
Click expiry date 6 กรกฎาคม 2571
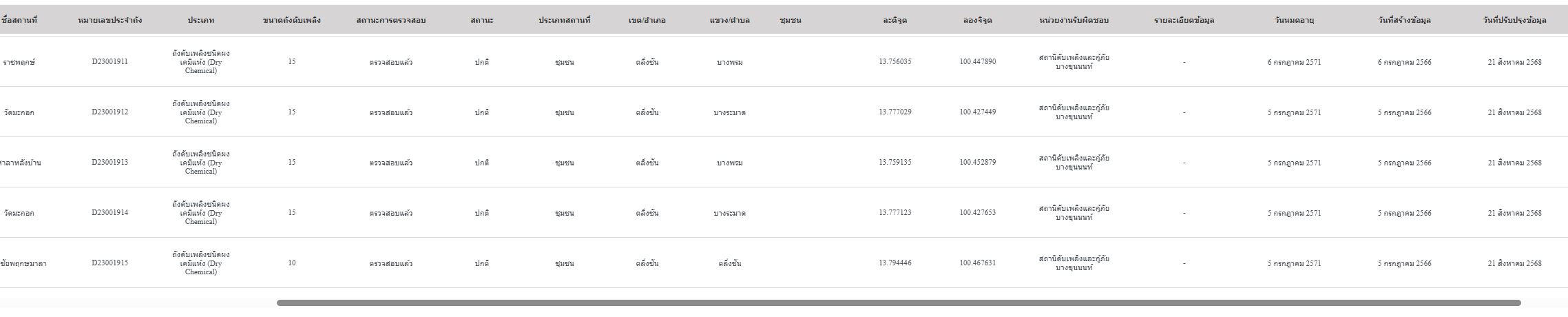1295,62
